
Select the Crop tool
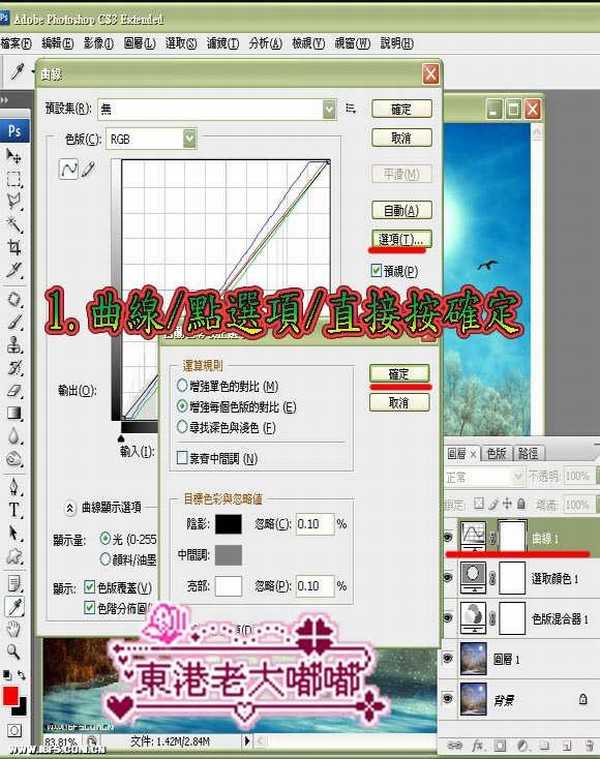14,247
